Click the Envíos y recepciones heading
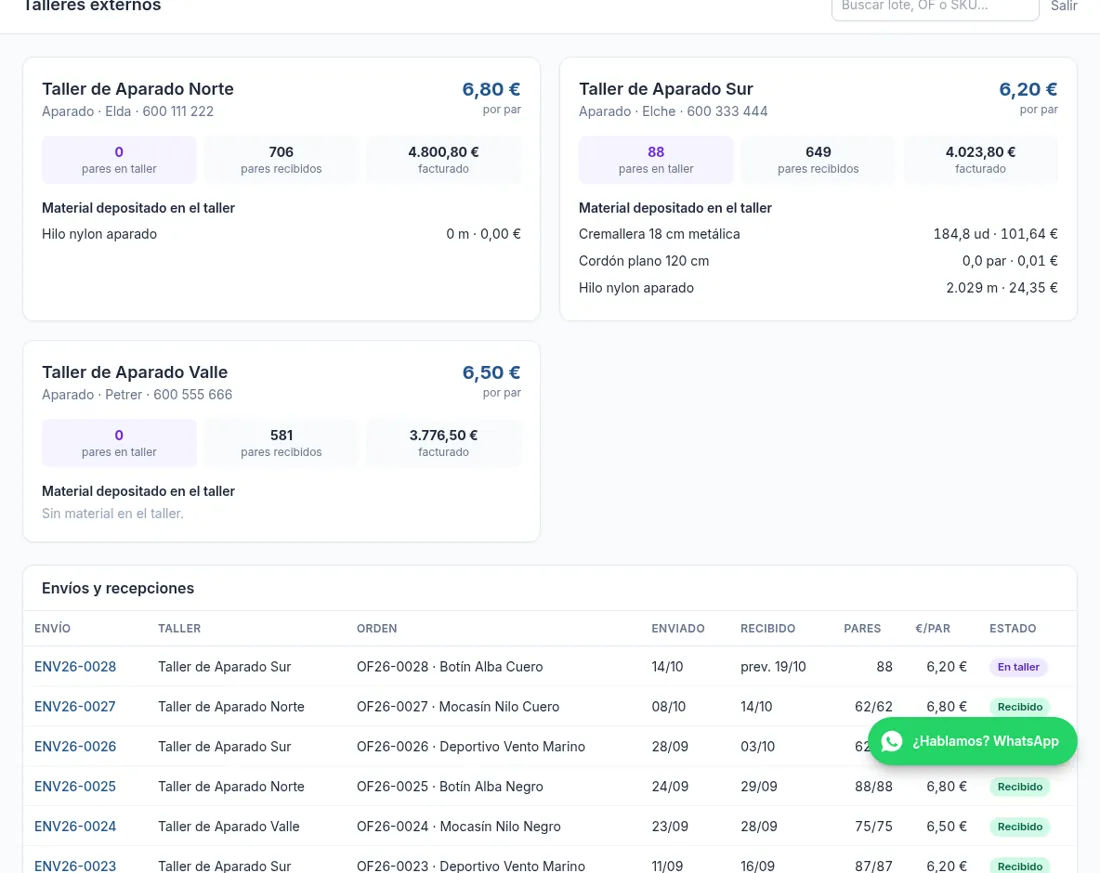This screenshot has width=1100, height=873. (118, 588)
